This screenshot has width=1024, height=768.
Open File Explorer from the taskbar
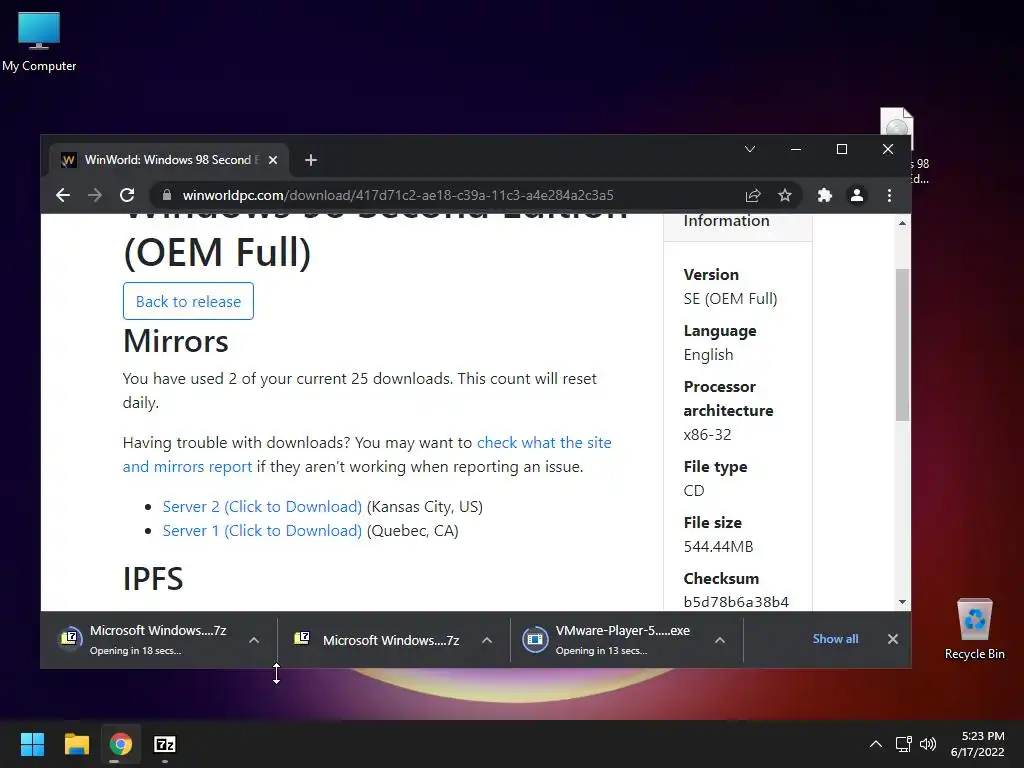click(76, 744)
